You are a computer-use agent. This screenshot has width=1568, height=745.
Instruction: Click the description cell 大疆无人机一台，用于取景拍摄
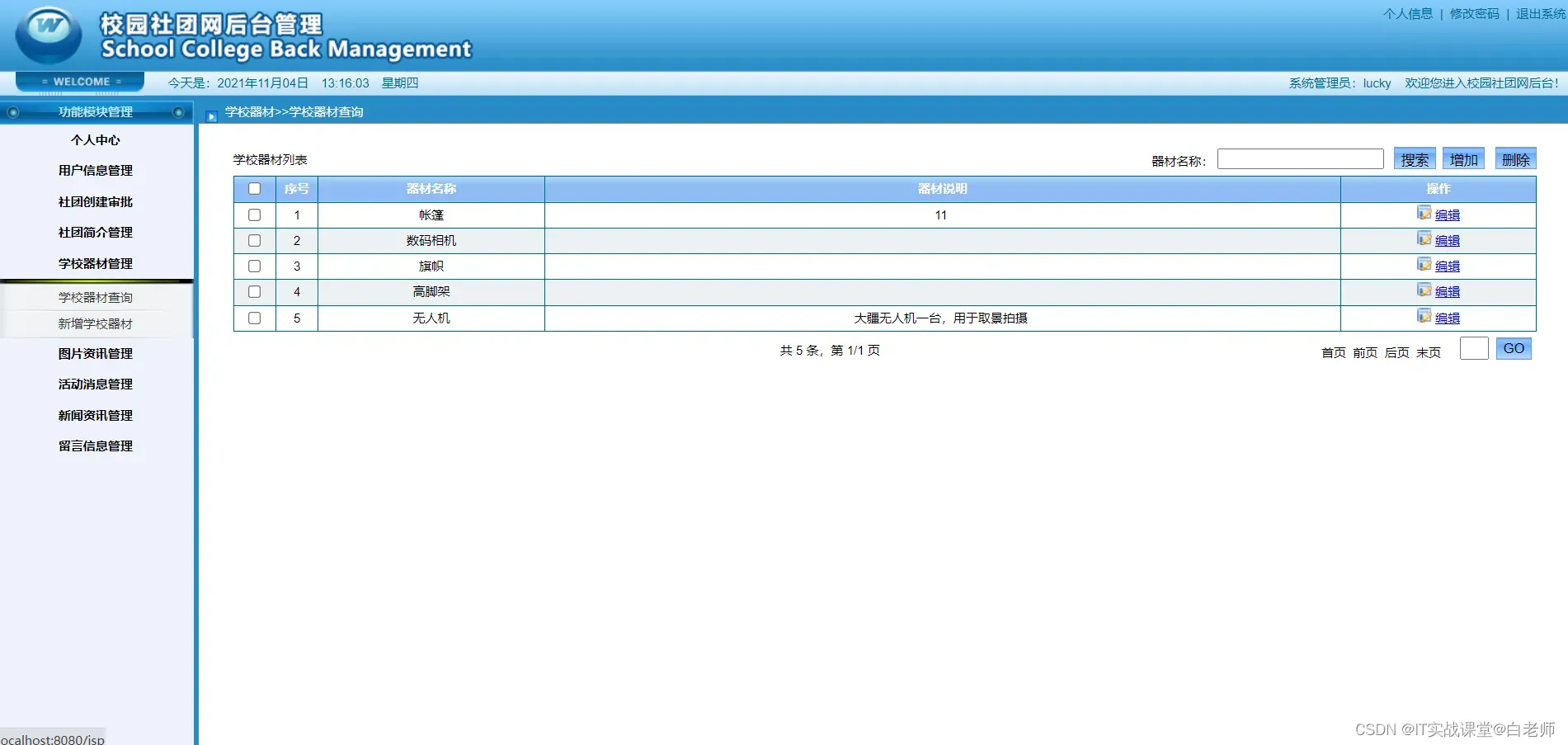pos(941,318)
